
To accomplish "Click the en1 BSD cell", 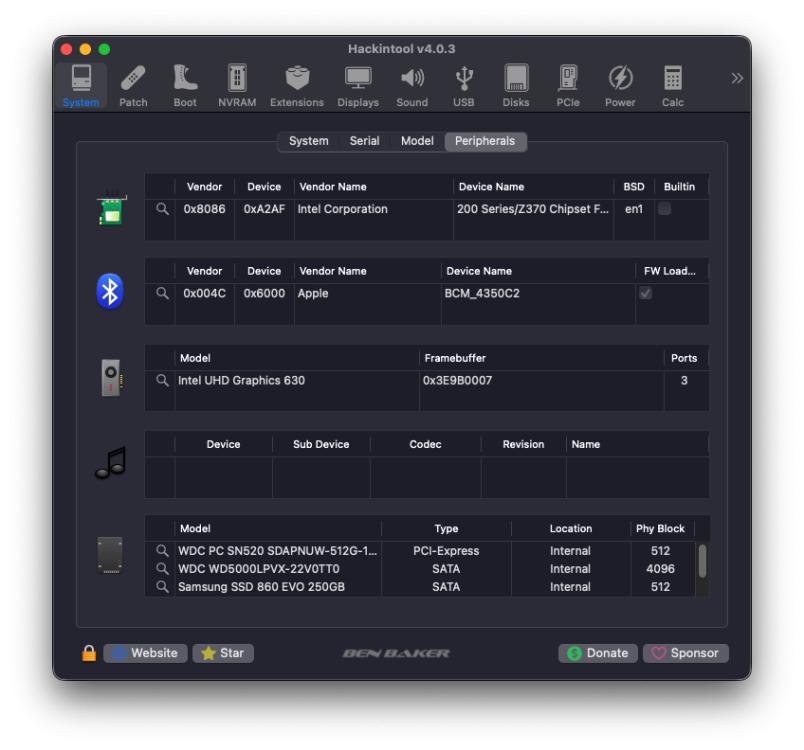I will tap(634, 209).
